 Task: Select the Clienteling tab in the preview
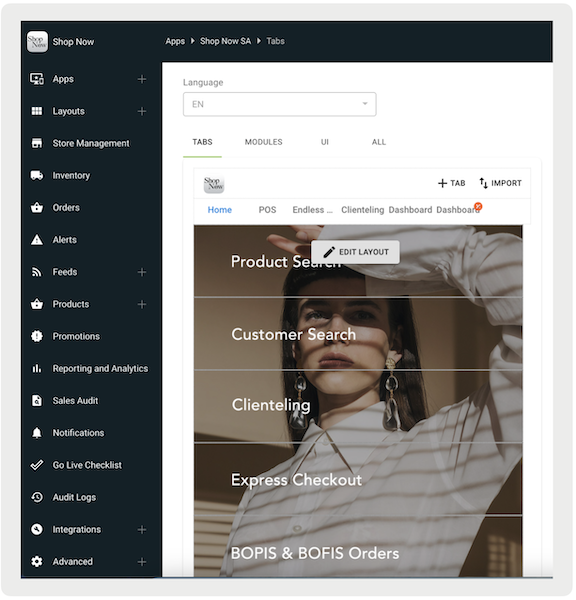(x=362, y=210)
